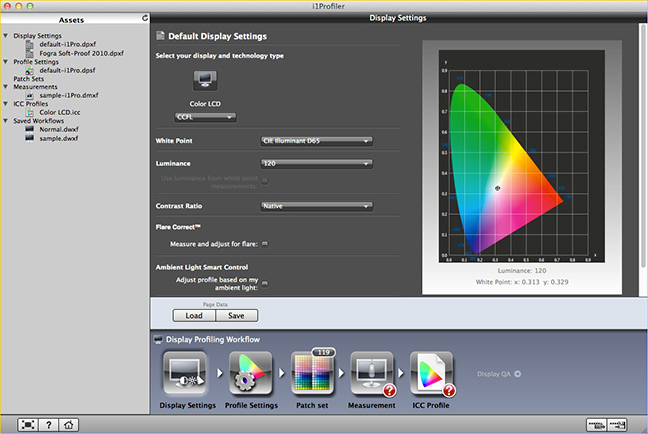This screenshot has height=434, width=648.
Task: Click the Load page data button
Action: click(194, 316)
